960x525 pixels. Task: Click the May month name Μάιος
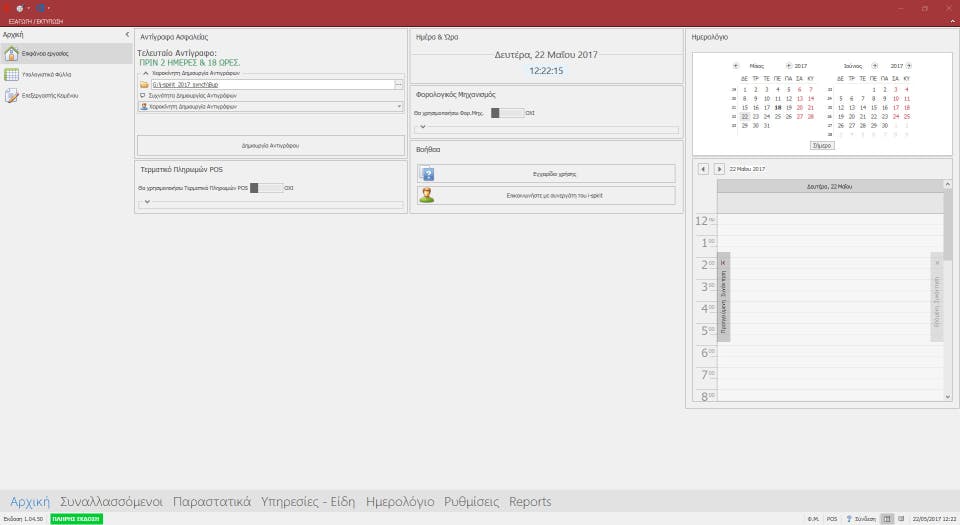tap(757, 65)
